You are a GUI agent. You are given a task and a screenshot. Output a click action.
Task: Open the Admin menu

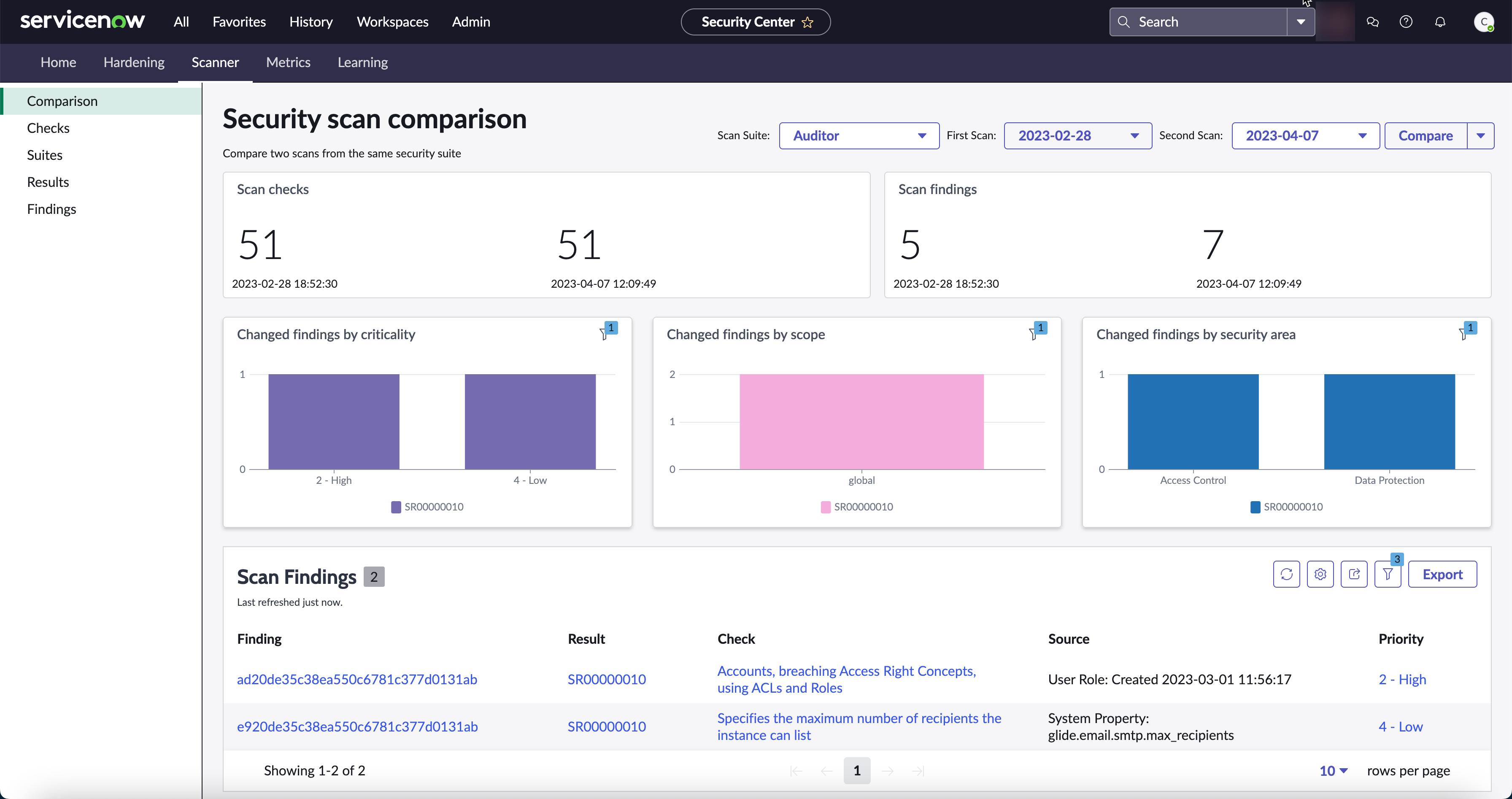click(471, 22)
